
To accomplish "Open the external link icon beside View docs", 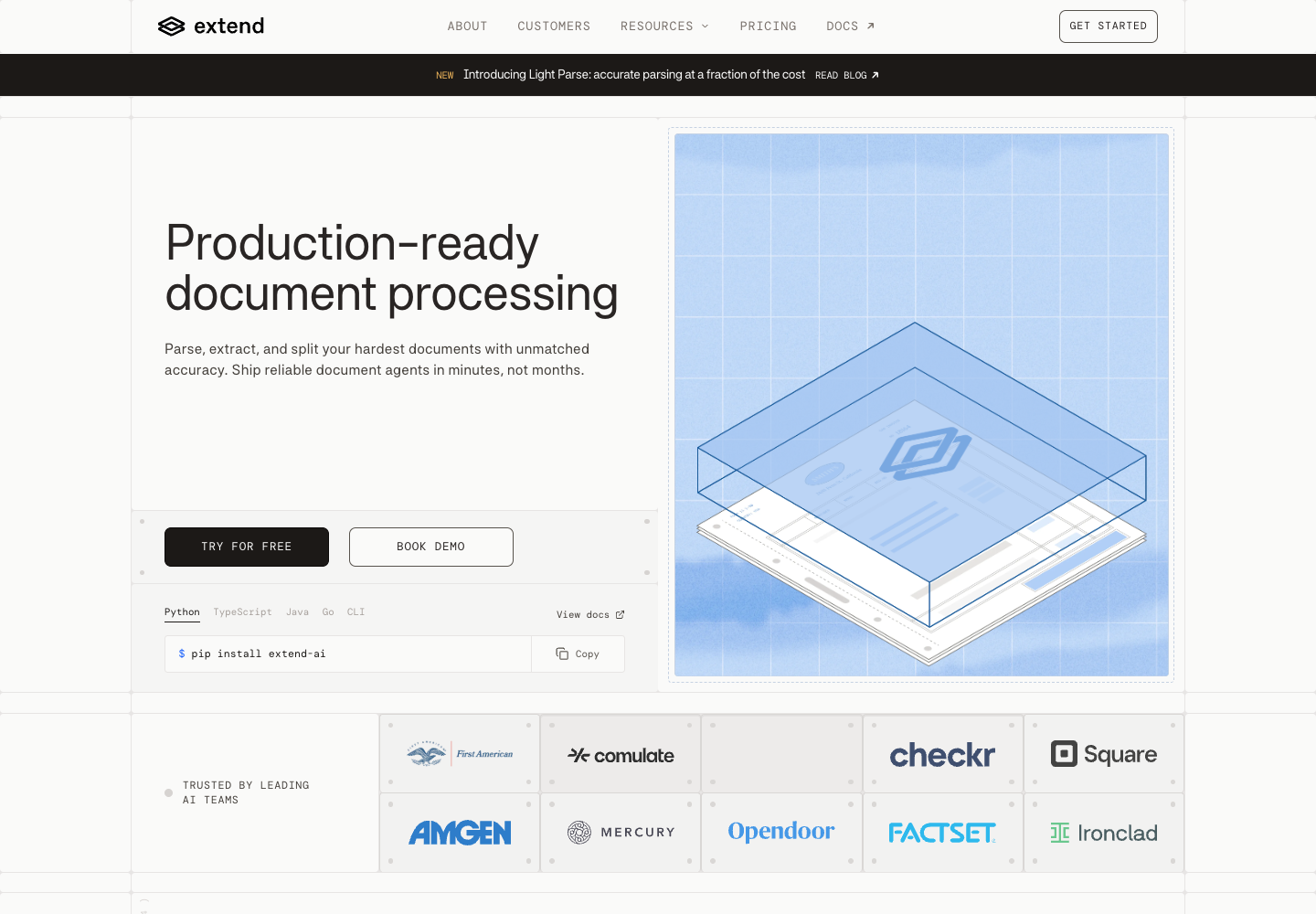I will 620,615.
